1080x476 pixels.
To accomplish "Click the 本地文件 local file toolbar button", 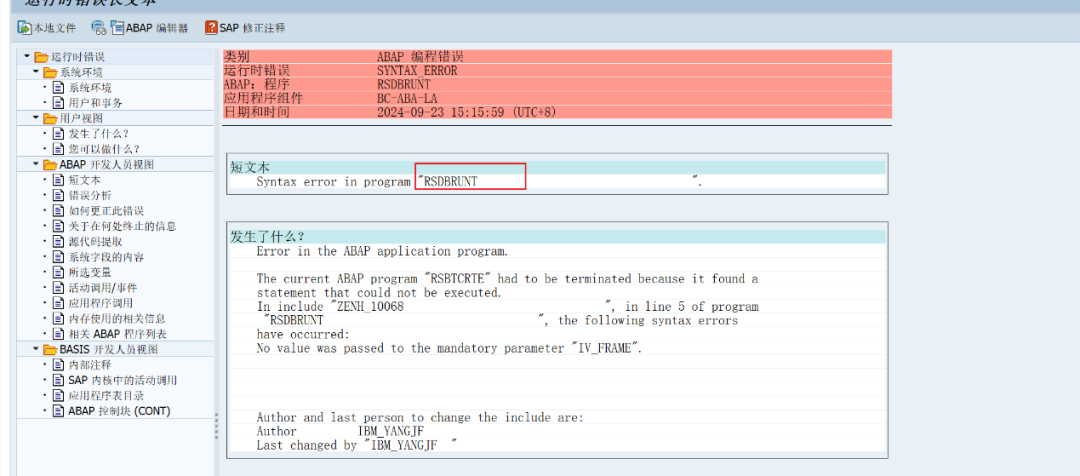I will 46,28.
